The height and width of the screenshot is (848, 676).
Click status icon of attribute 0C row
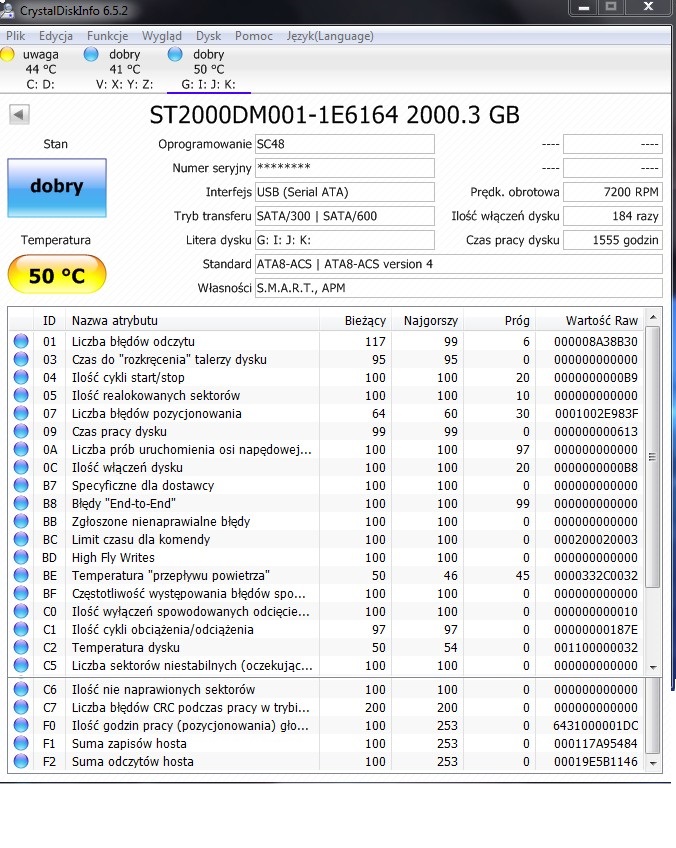click(x=21, y=467)
